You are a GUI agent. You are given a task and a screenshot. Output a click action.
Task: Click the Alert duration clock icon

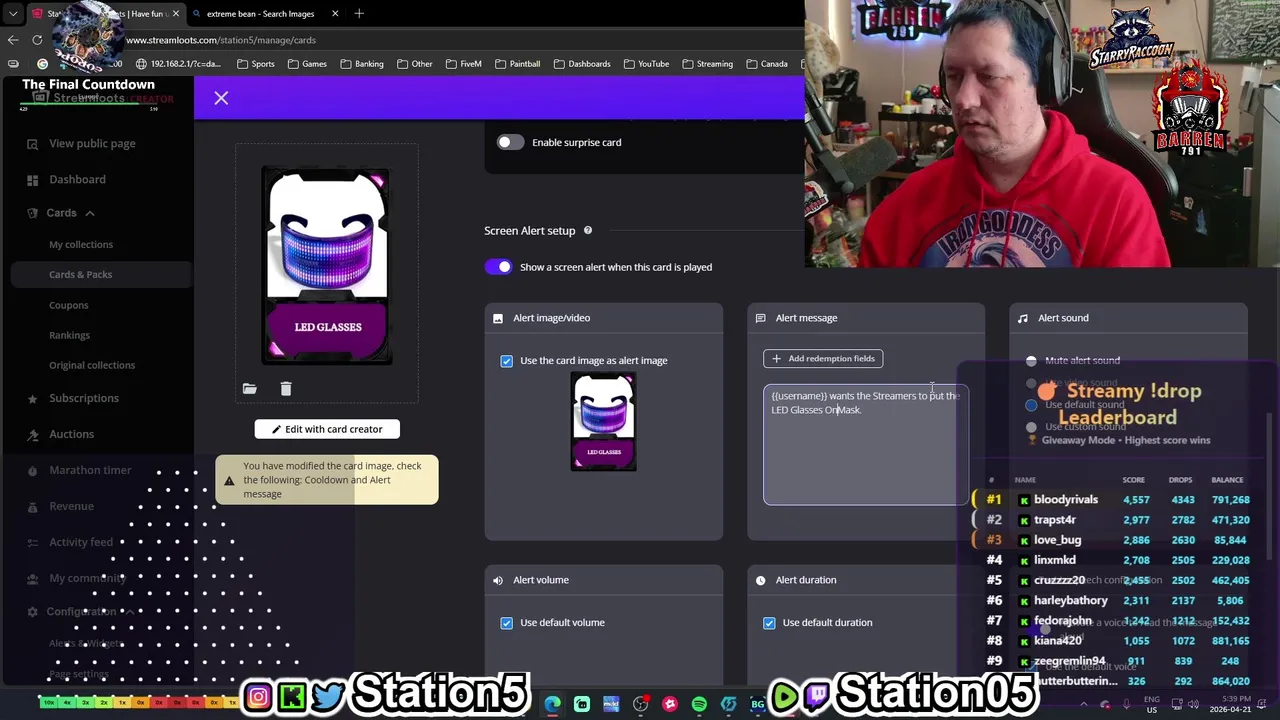click(x=760, y=580)
